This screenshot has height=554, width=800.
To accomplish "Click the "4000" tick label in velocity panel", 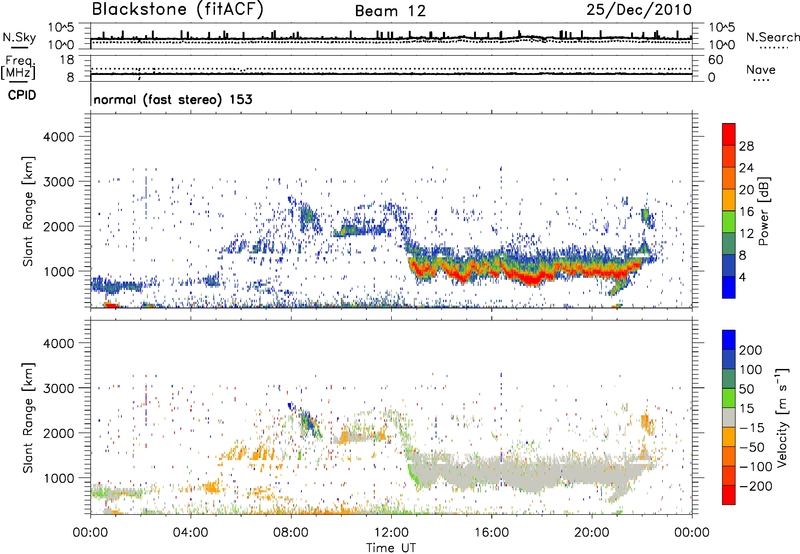I will (x=59, y=343).
